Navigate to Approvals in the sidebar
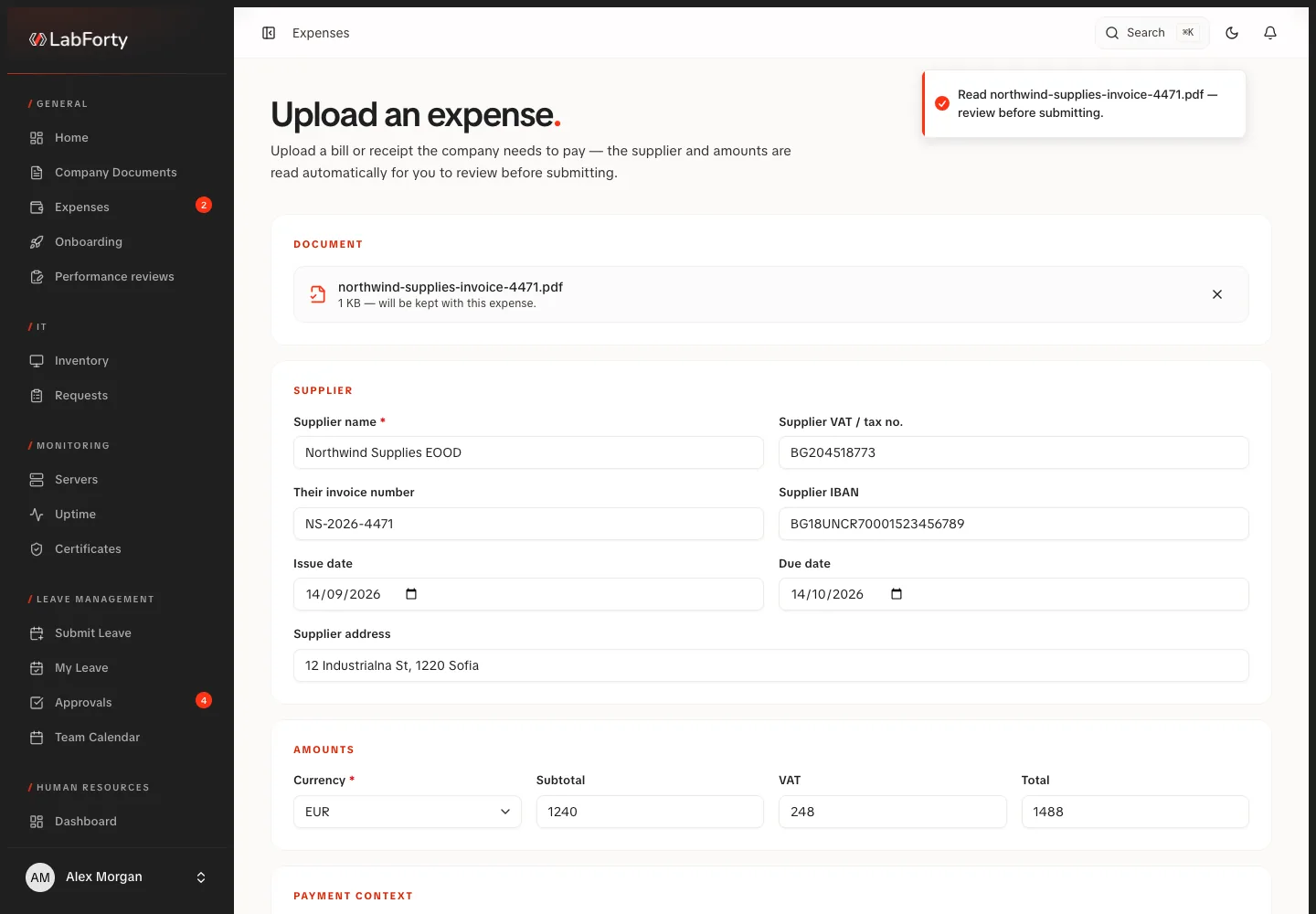This screenshot has width=1316, height=914. click(x=117, y=703)
